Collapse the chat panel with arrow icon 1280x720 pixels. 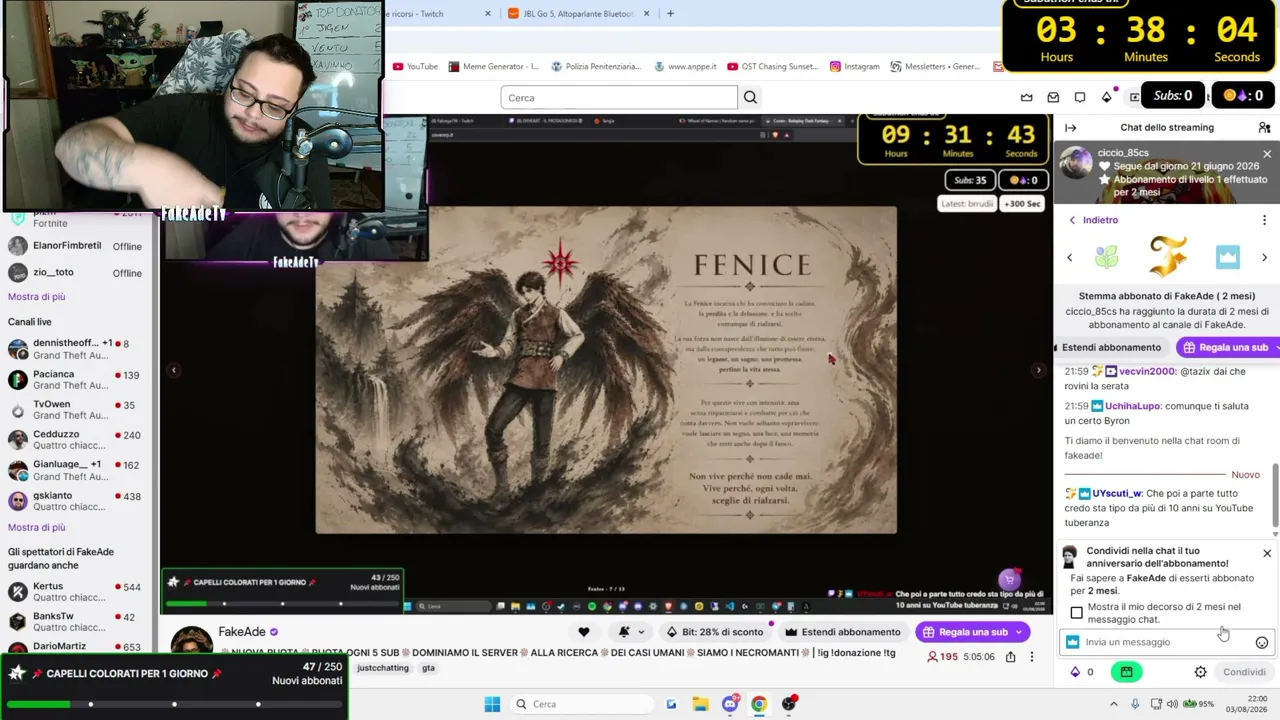point(1070,127)
